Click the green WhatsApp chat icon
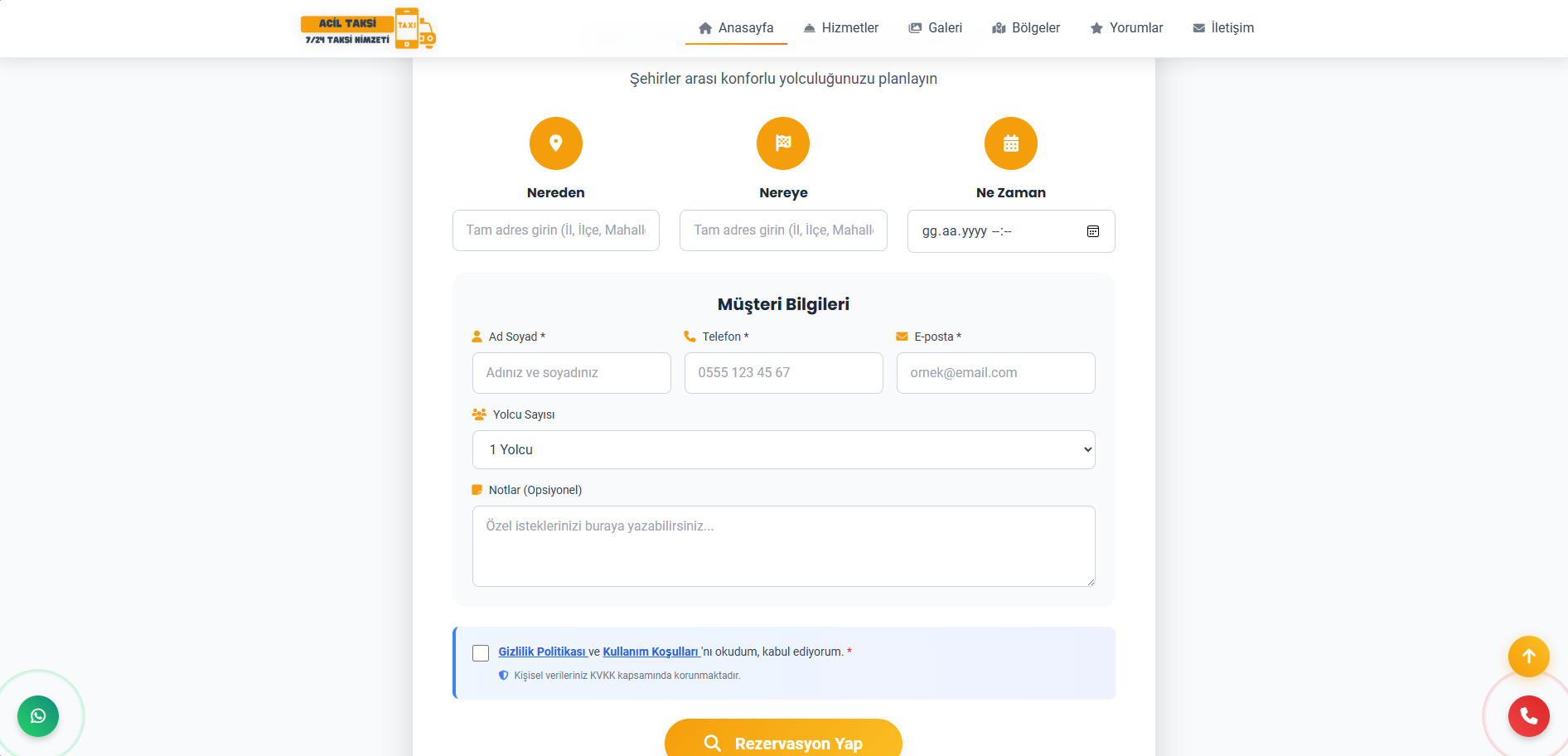 point(38,716)
